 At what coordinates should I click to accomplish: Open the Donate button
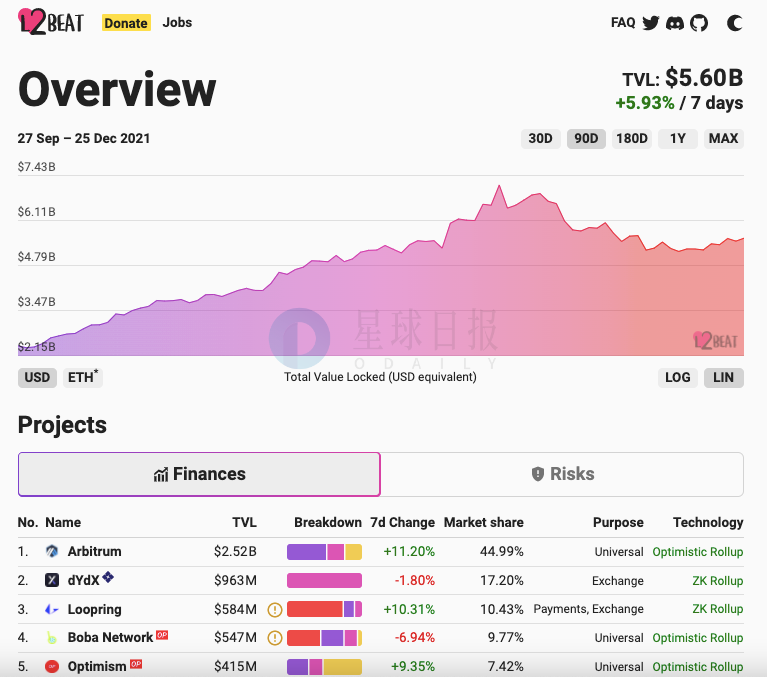[126, 23]
